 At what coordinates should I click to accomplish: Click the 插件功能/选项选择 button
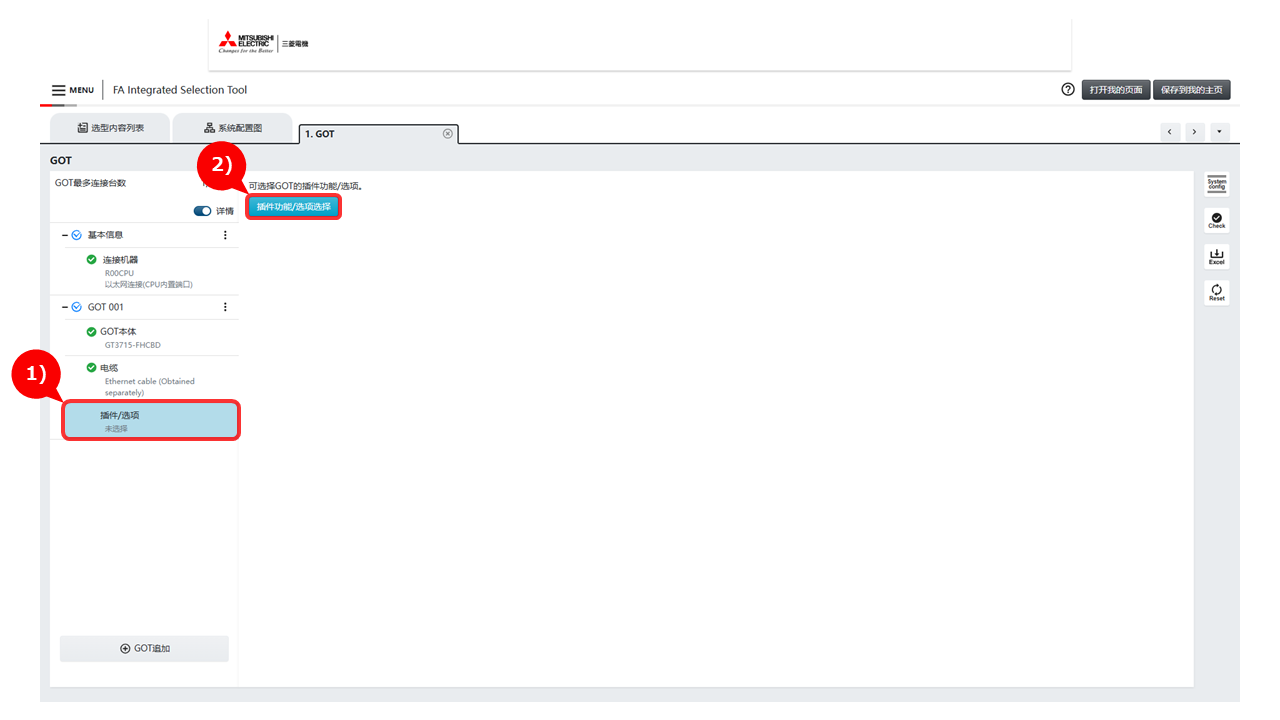tap(293, 207)
